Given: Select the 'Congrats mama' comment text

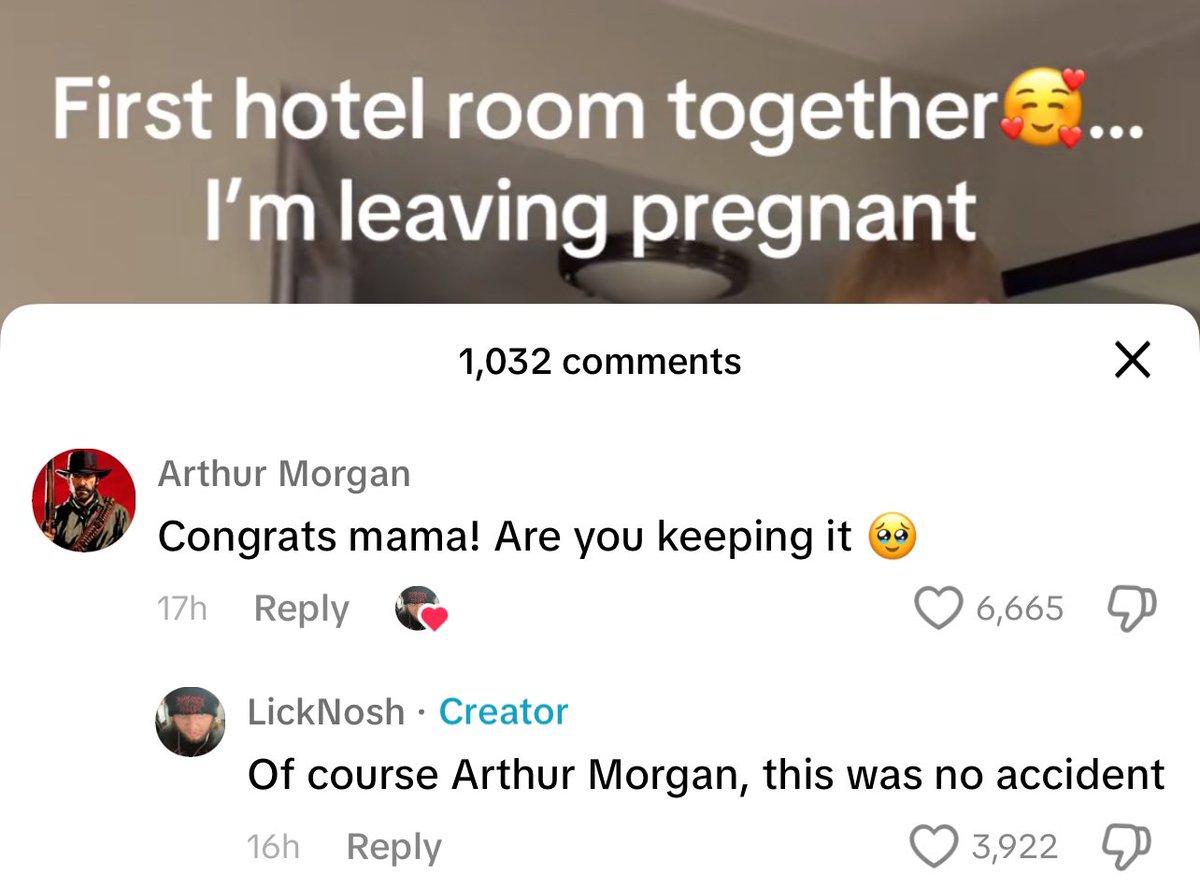Looking at the screenshot, I should pyautogui.click(x=537, y=538).
